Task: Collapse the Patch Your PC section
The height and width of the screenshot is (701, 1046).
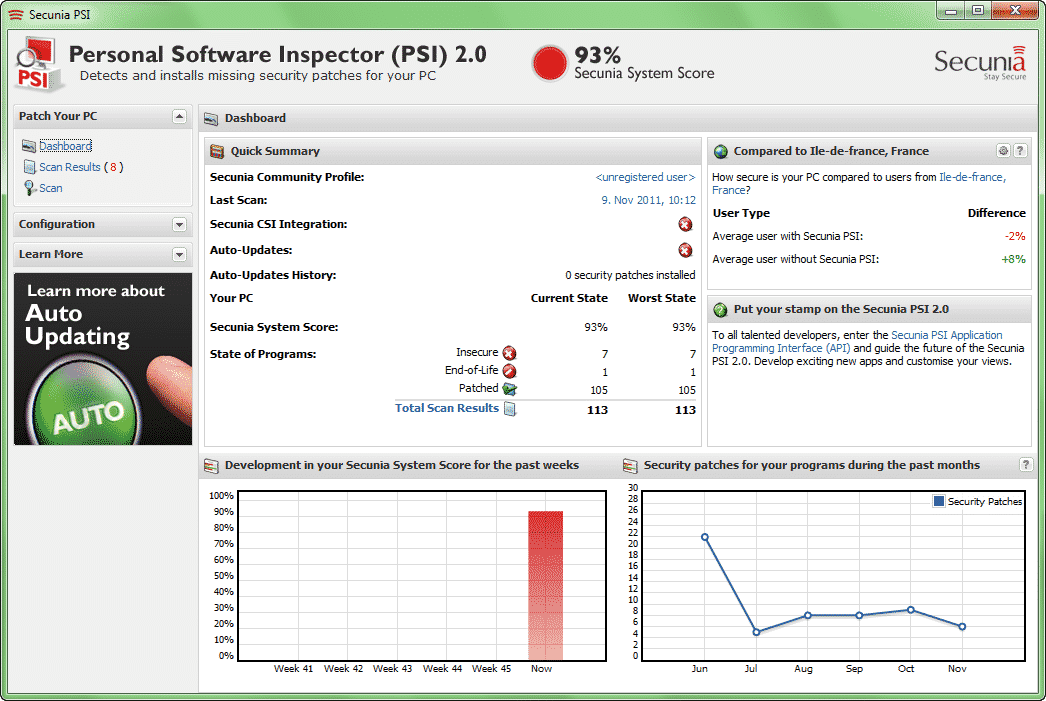Action: pyautogui.click(x=179, y=116)
